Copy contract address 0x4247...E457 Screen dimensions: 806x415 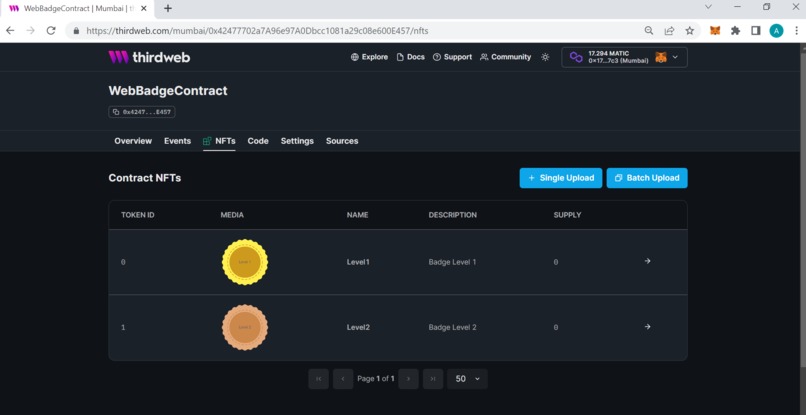[x=142, y=112]
